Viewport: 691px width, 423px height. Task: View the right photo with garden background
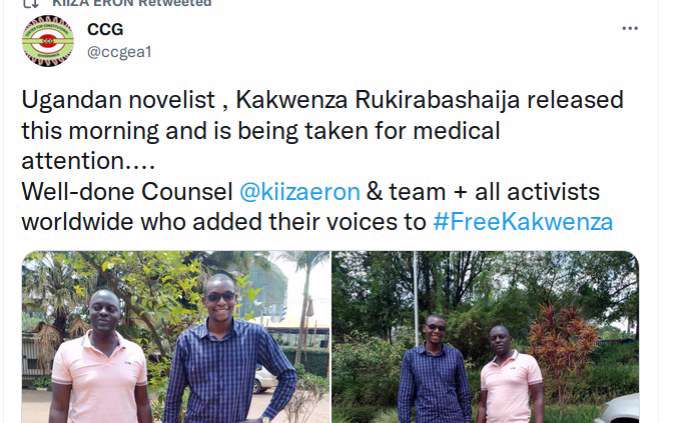click(x=485, y=337)
